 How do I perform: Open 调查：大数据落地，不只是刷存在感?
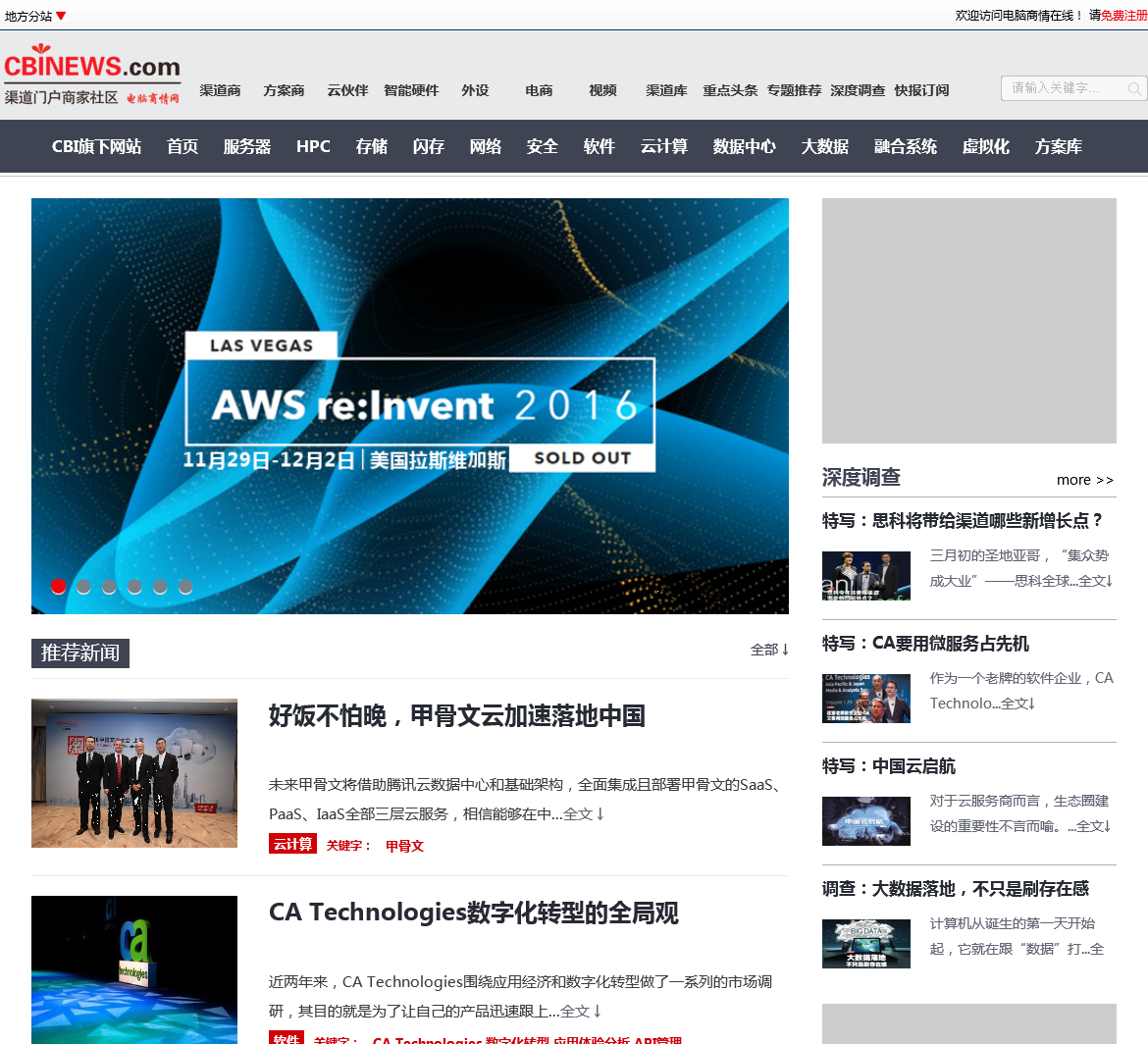pyautogui.click(x=956, y=889)
